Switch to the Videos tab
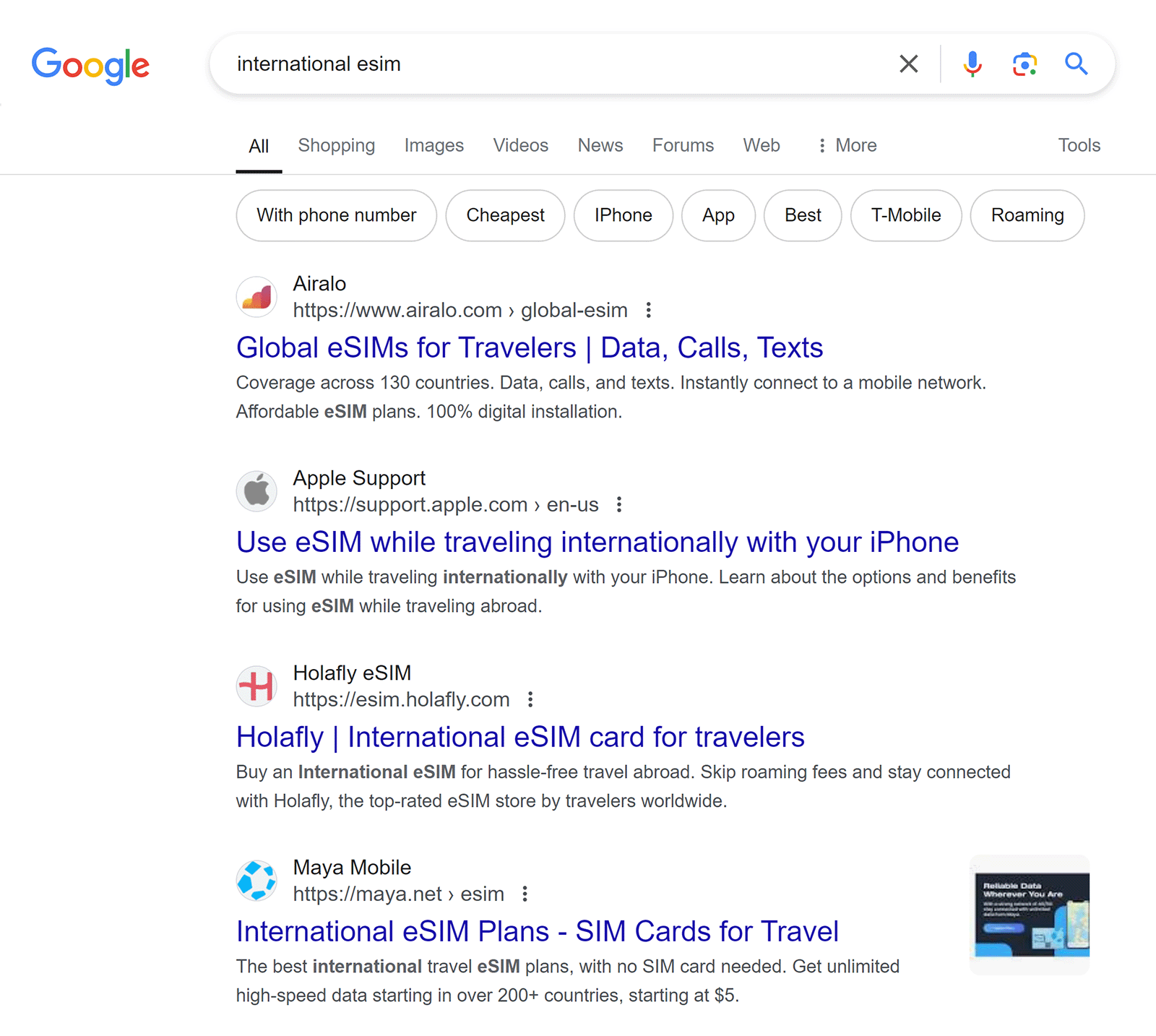 (521, 145)
